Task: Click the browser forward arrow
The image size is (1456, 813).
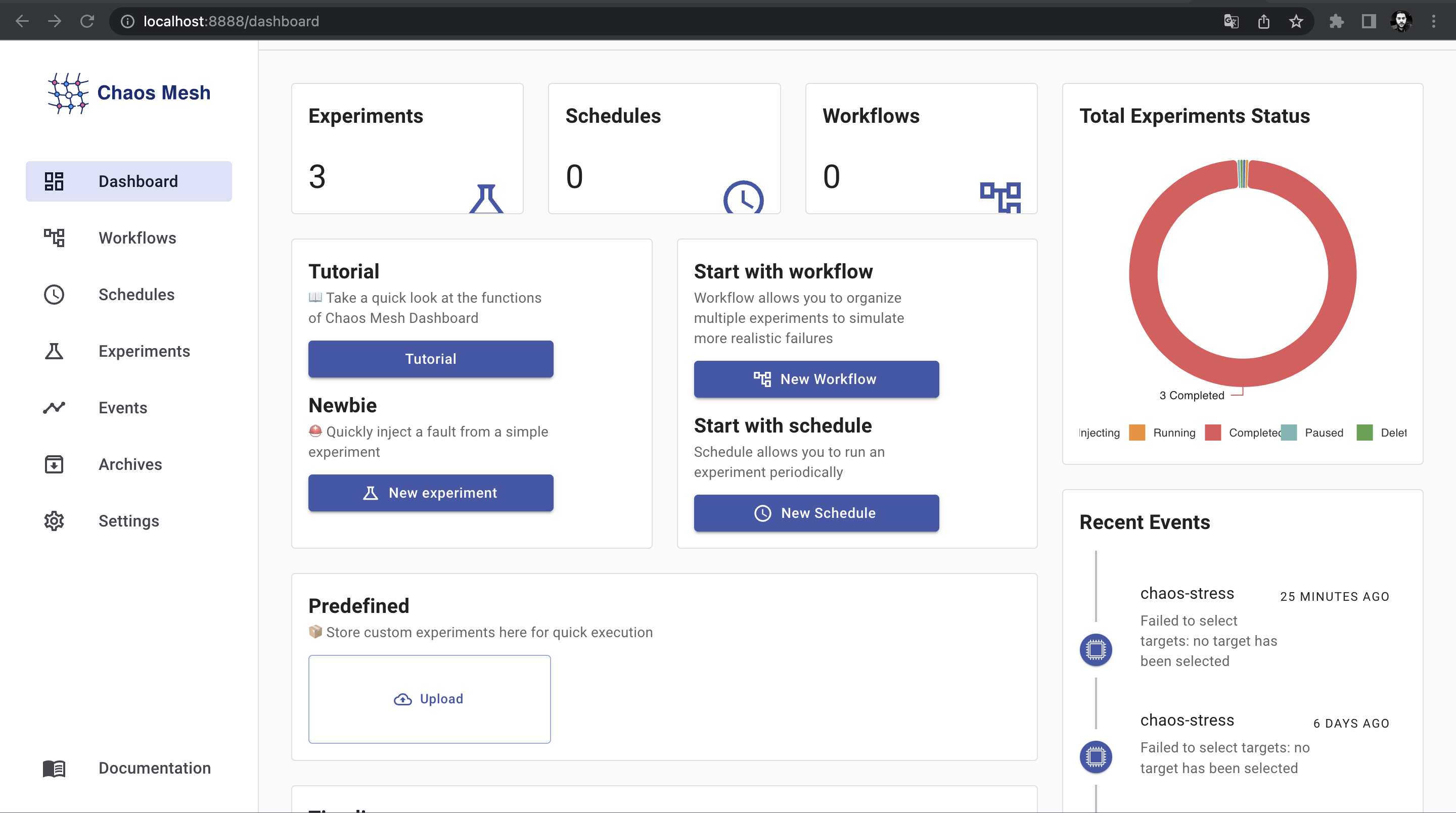Action: tap(54, 21)
